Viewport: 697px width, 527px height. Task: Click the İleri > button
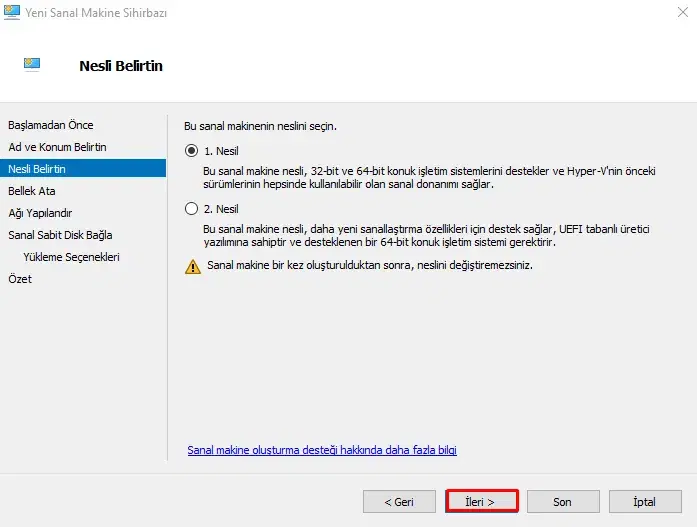click(x=482, y=502)
